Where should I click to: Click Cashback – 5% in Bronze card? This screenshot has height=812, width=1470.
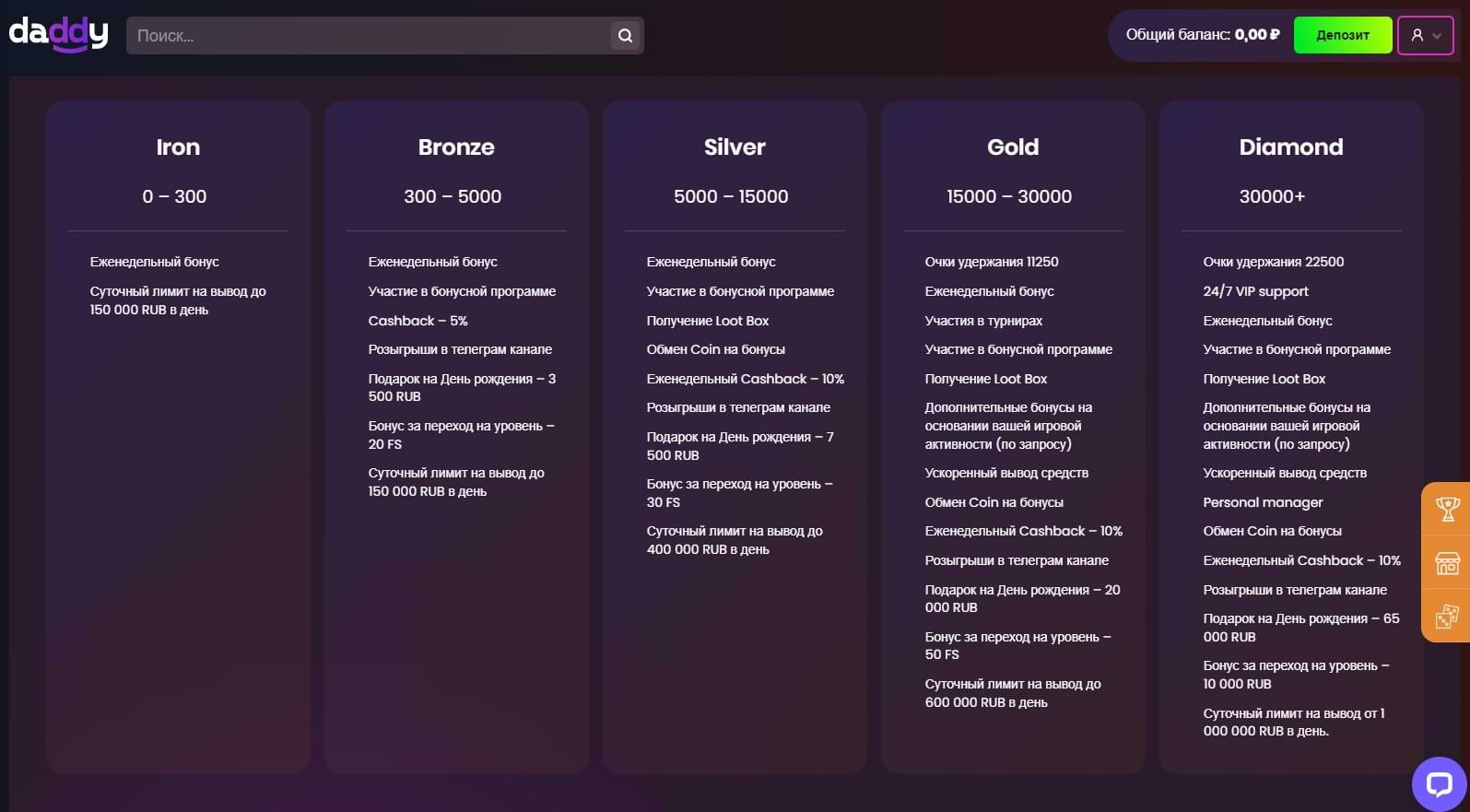point(417,321)
